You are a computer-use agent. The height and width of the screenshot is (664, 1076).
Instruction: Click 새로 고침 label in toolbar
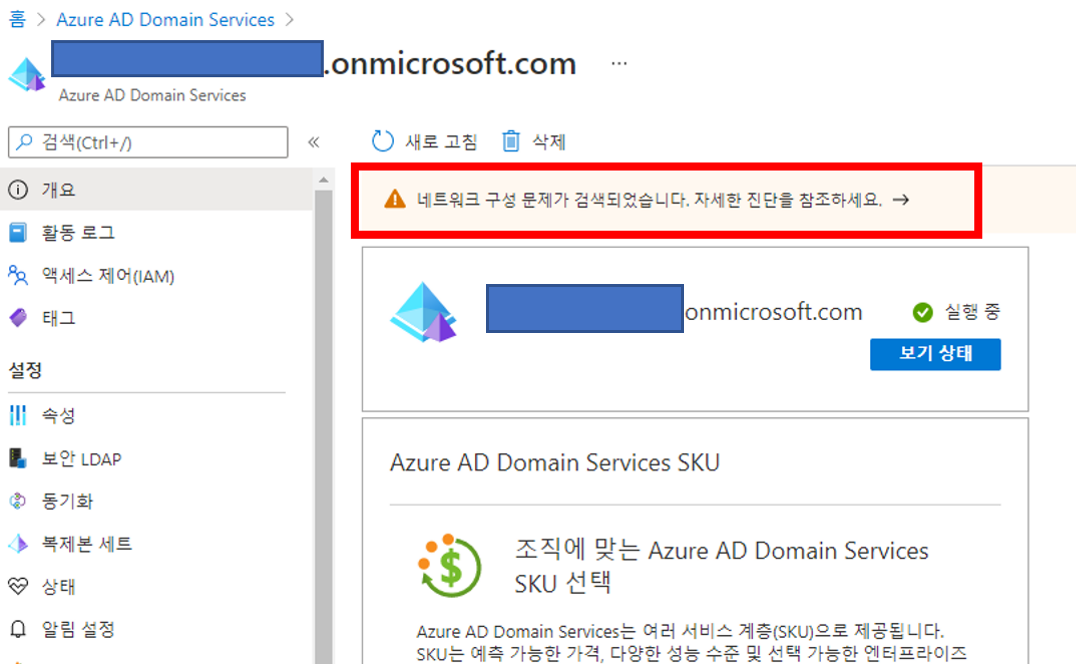pos(441,142)
